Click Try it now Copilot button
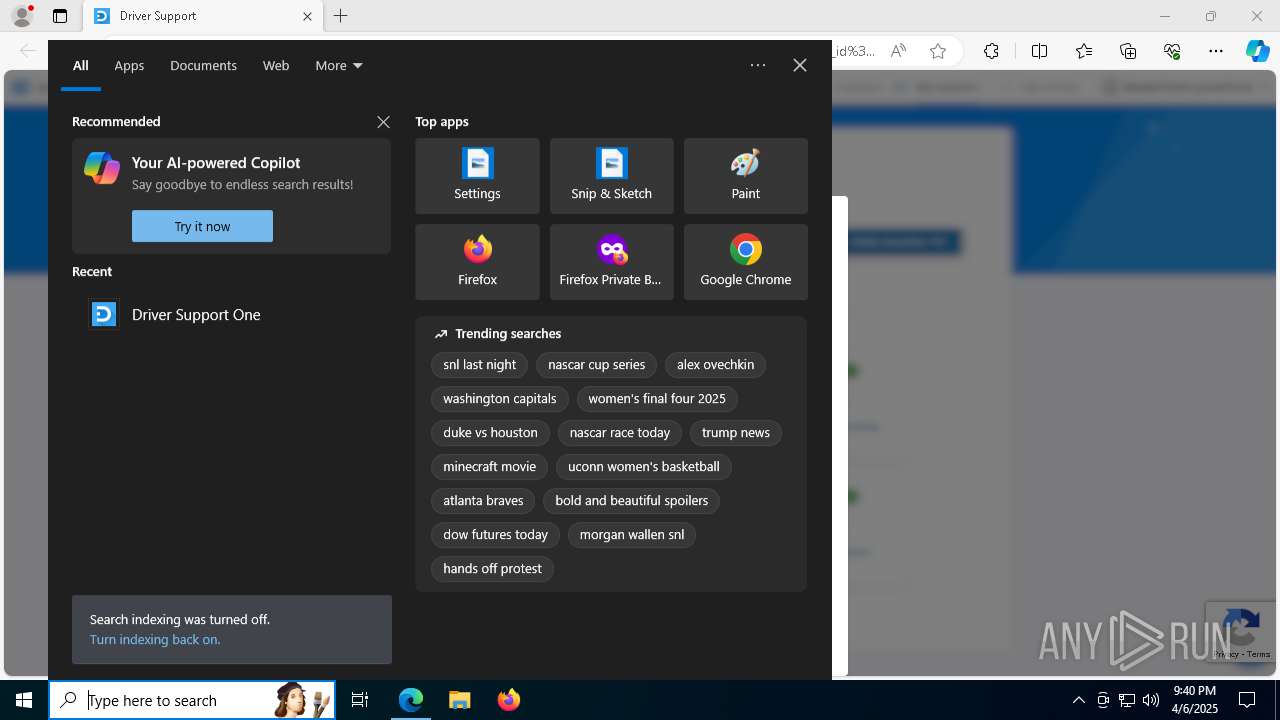The height and width of the screenshot is (720, 1280). point(202,226)
